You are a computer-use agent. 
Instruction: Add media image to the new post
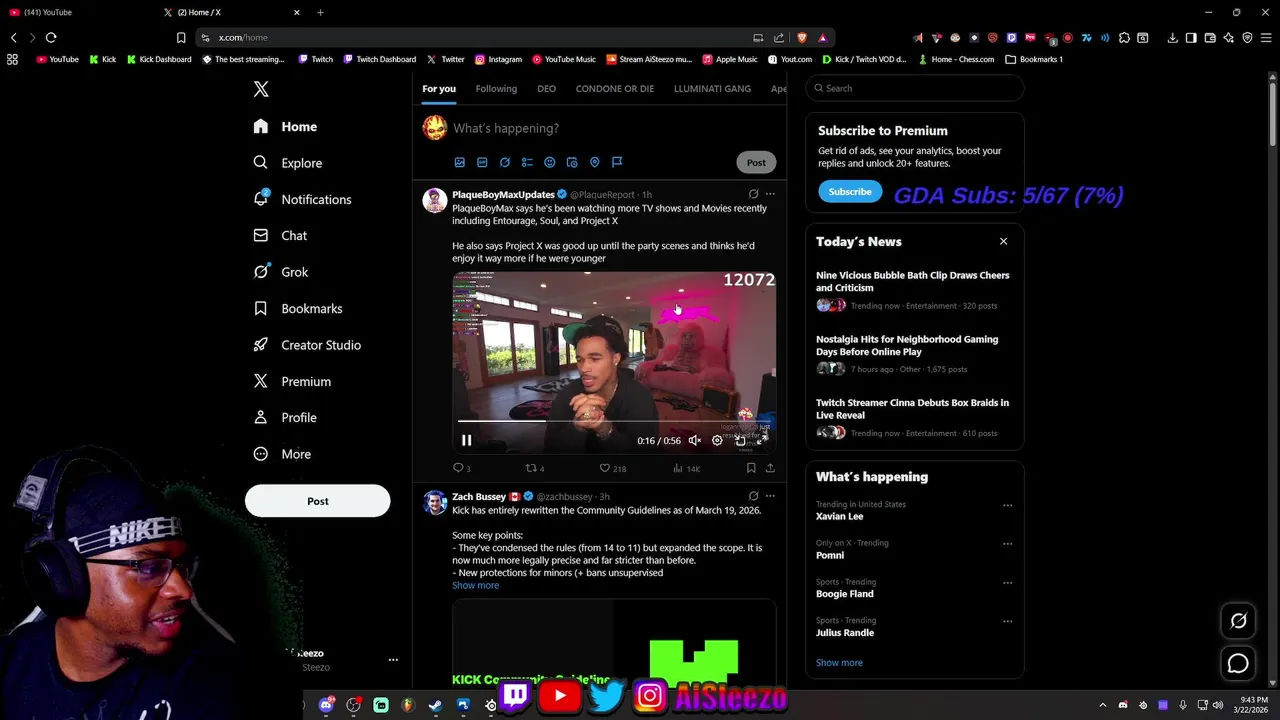tap(460, 162)
